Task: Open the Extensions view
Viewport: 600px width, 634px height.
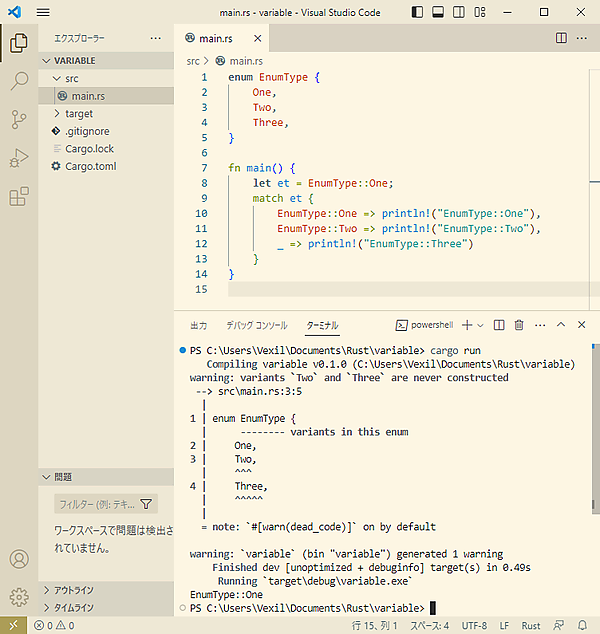Action: point(18,197)
